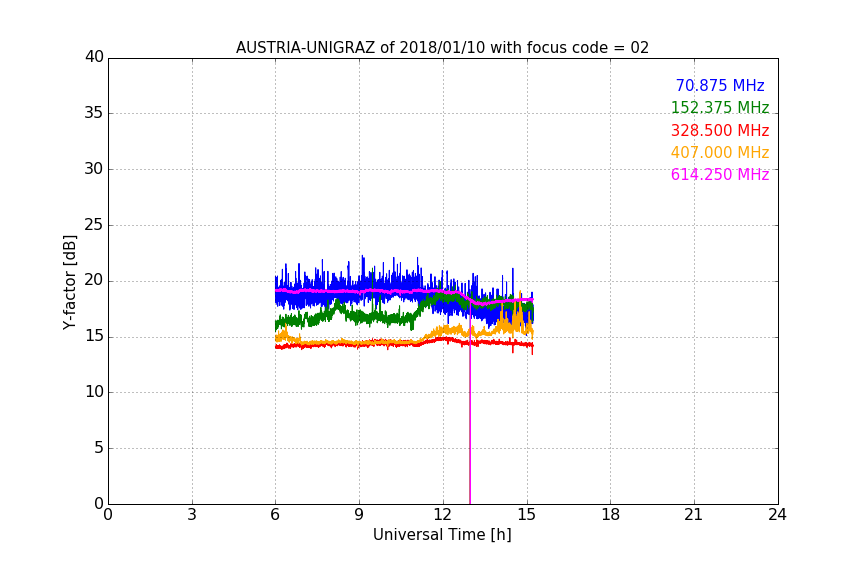The width and height of the screenshot is (864, 576).
Task: Click the 24 tick on the time axis
Action: point(777,515)
